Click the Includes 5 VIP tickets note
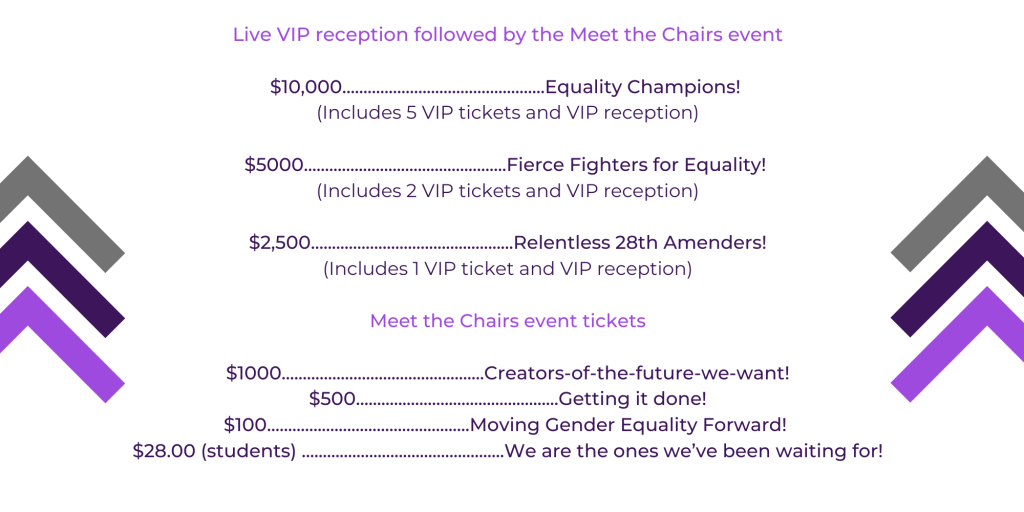The width and height of the screenshot is (1024, 512). pyautogui.click(x=507, y=113)
